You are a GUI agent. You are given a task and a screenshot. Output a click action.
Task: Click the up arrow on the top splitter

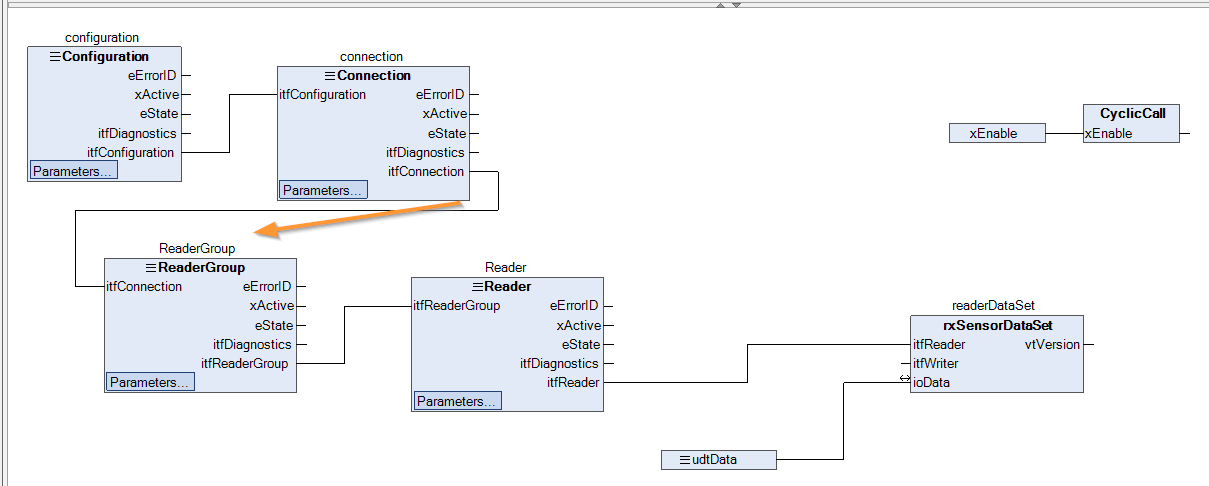(x=720, y=4)
